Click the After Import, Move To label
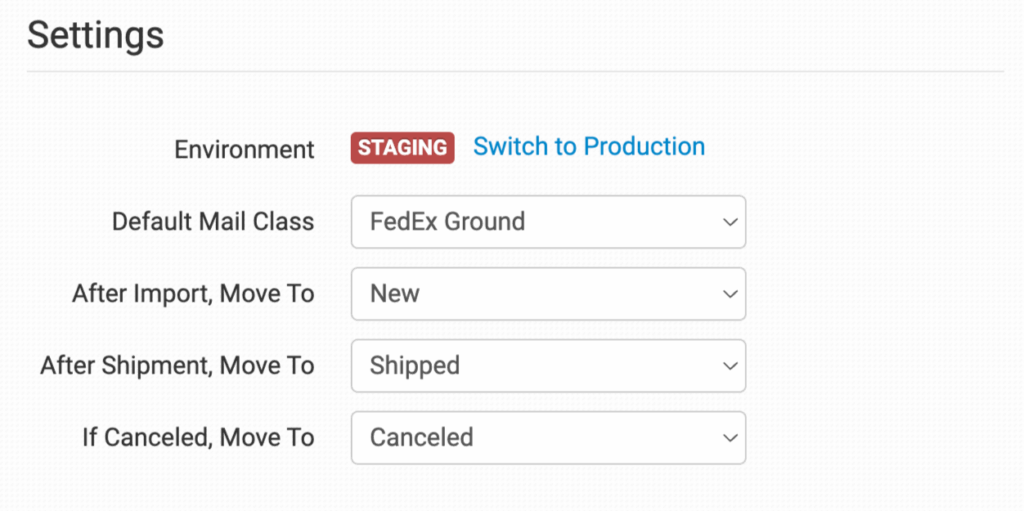1024x511 pixels. point(193,294)
